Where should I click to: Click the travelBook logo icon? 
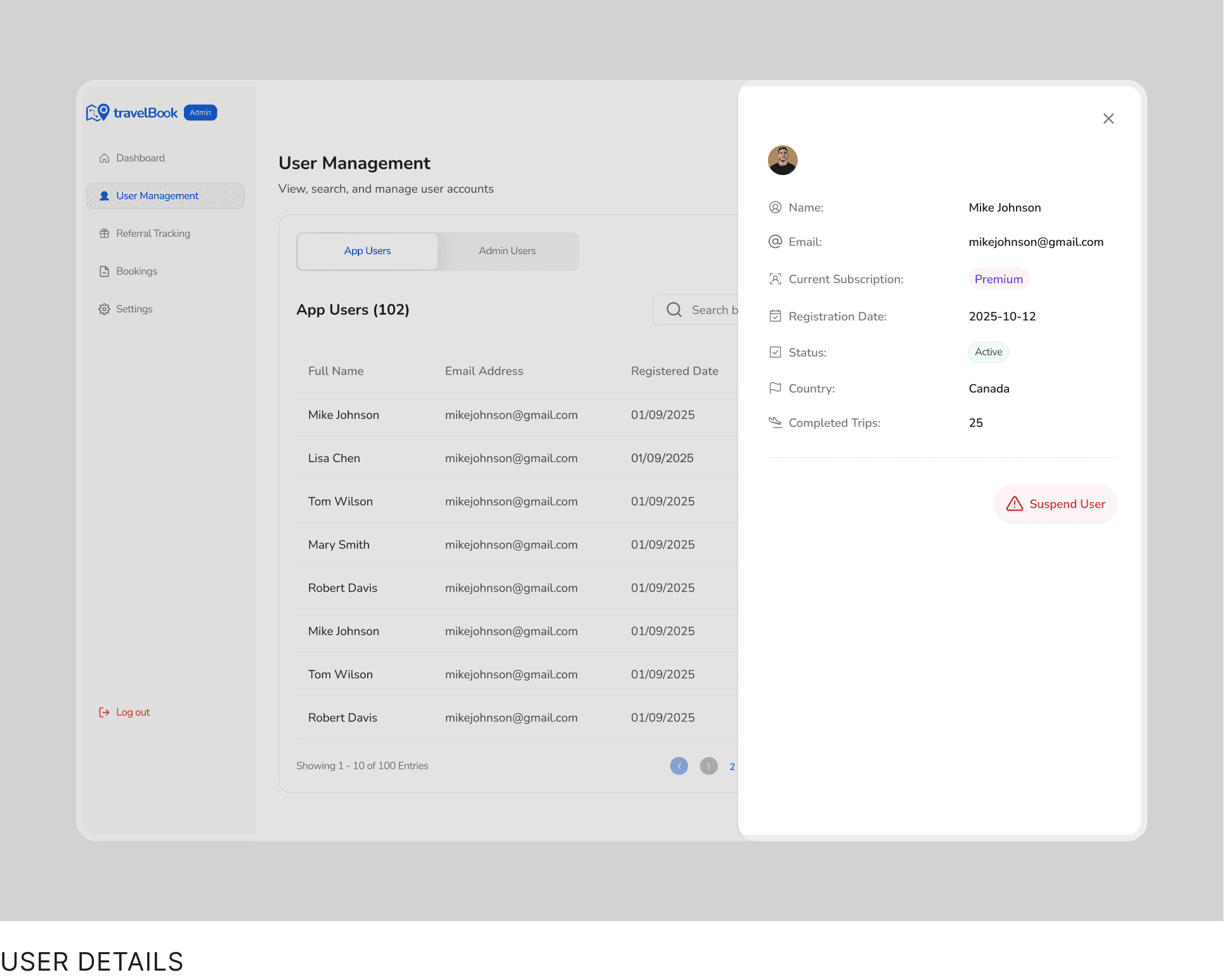point(98,113)
